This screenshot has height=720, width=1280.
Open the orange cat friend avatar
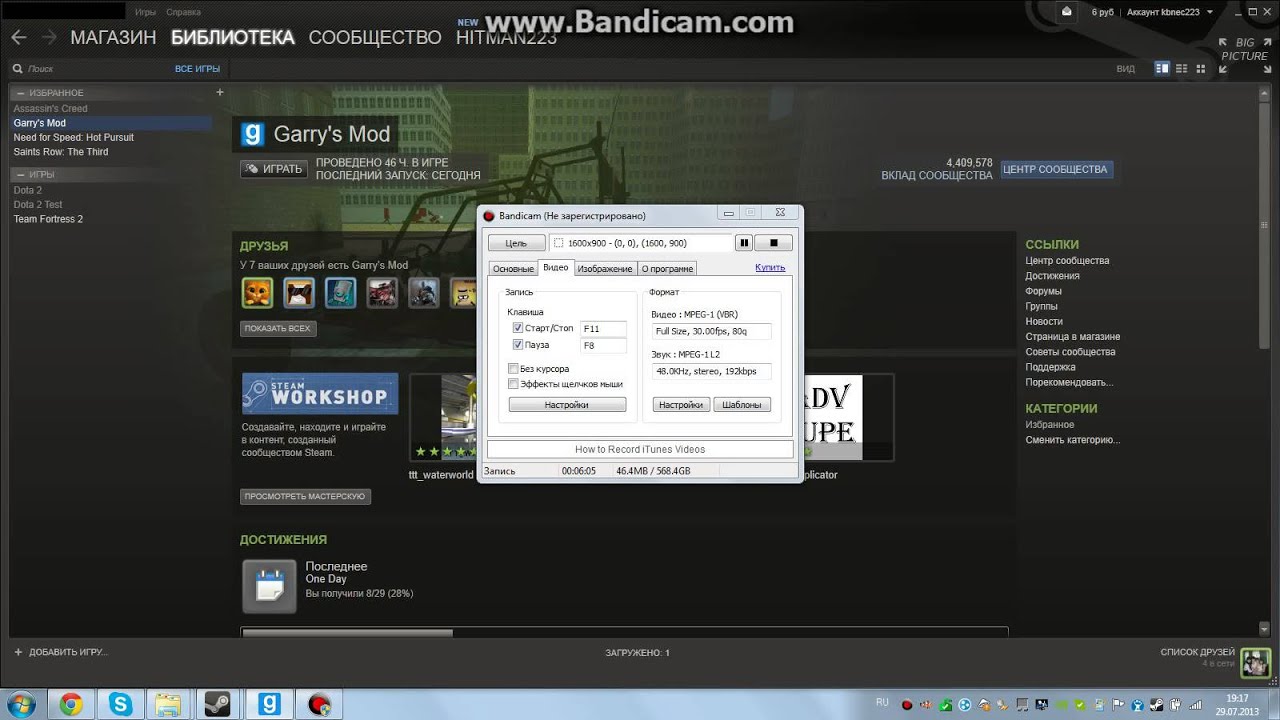pyautogui.click(x=258, y=292)
